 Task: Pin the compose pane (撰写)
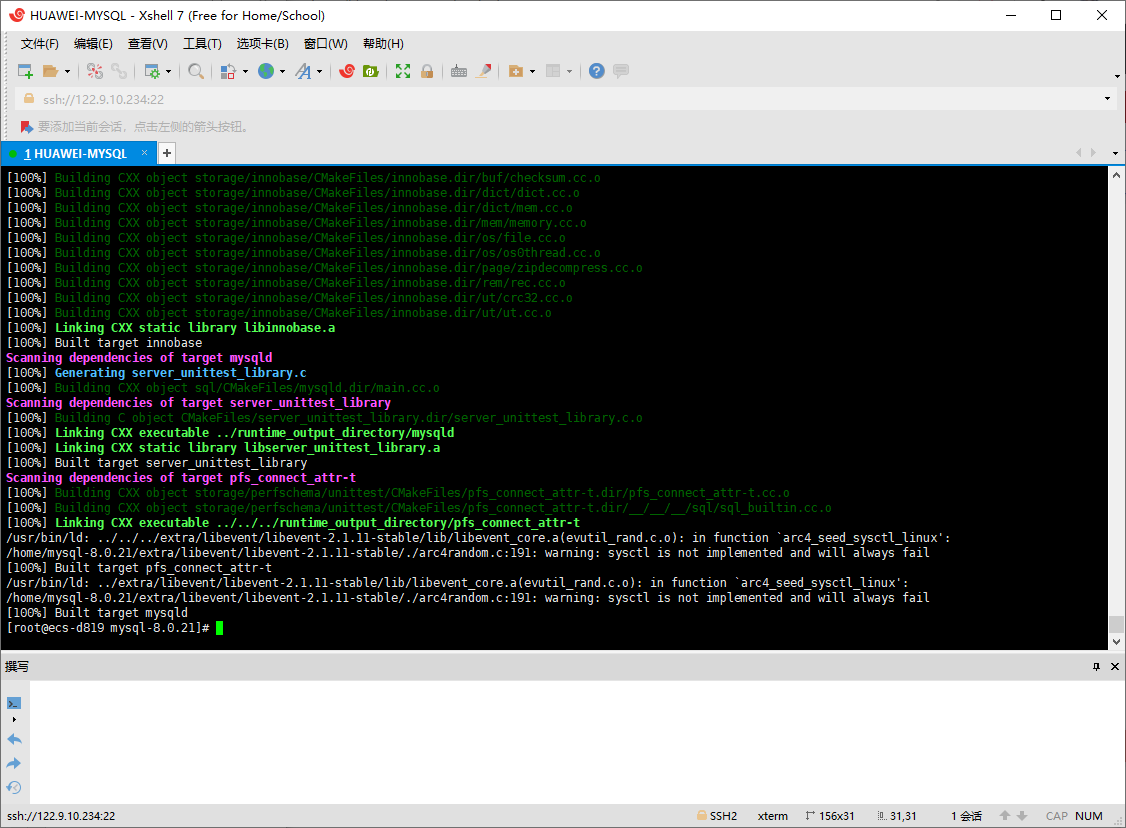(1097, 666)
